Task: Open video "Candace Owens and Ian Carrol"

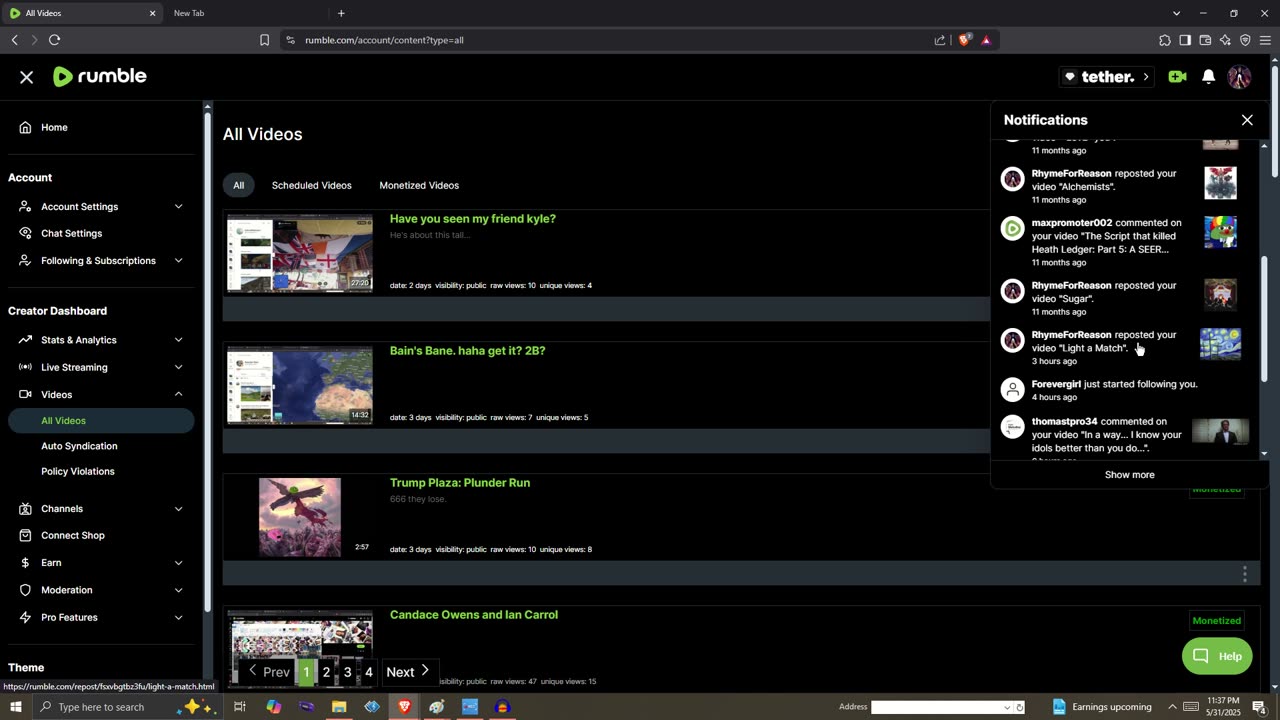Action: 474,615
